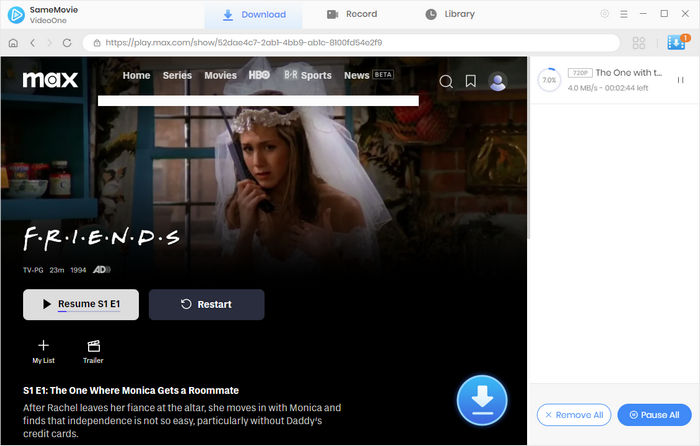Click the episode description text

[182, 421]
